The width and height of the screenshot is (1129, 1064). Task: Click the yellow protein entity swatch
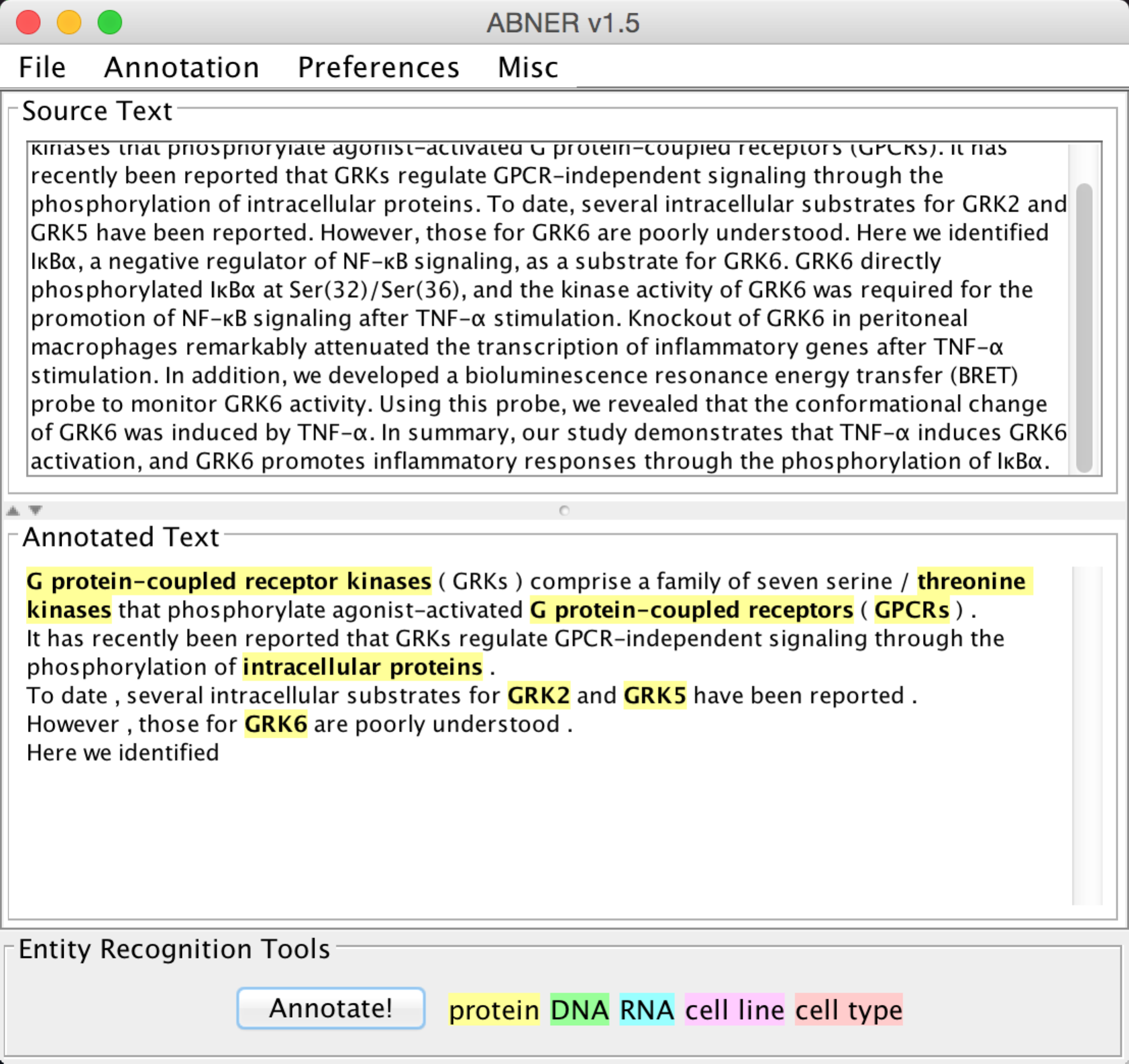493,1010
